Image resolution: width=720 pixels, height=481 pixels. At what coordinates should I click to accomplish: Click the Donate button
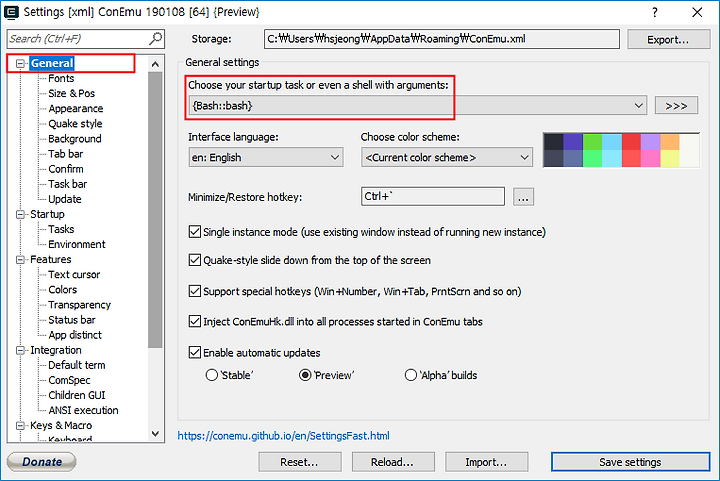pyautogui.click(x=42, y=462)
